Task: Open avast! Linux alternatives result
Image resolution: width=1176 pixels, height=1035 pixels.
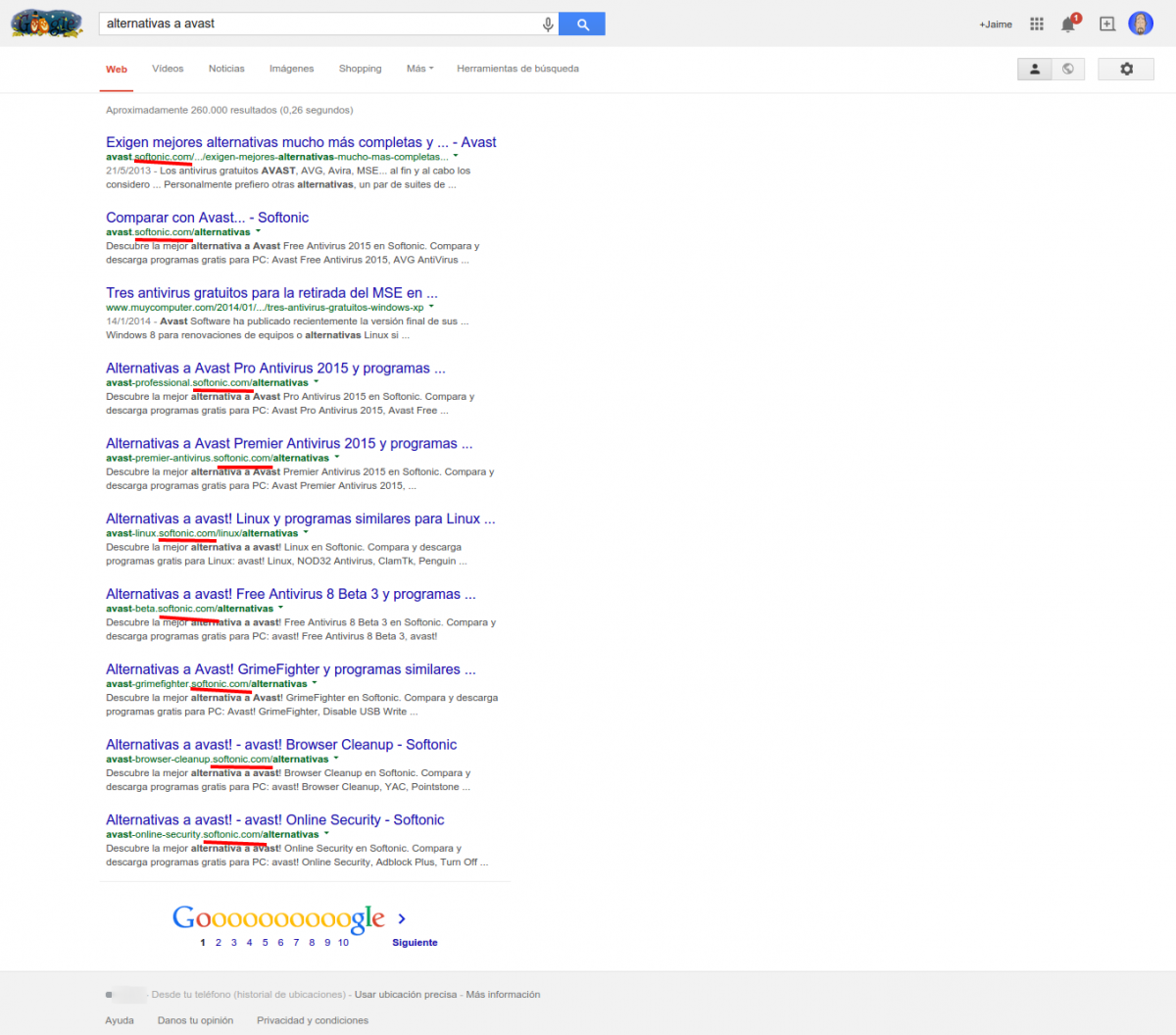Action: click(x=301, y=519)
